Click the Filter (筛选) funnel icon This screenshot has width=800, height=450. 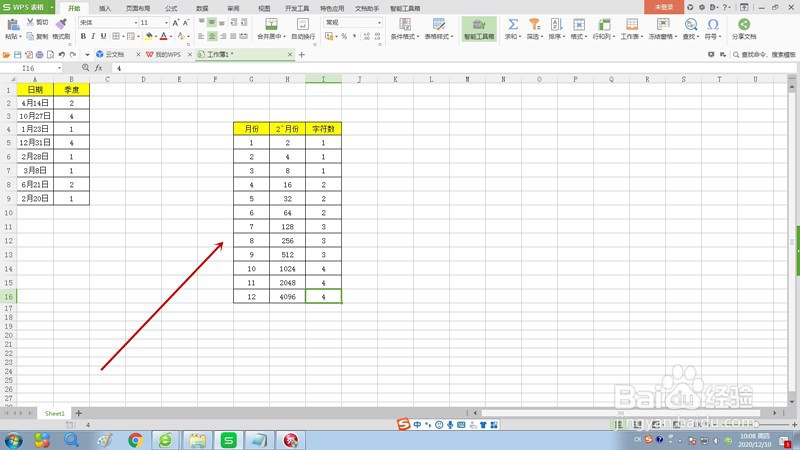coord(534,24)
